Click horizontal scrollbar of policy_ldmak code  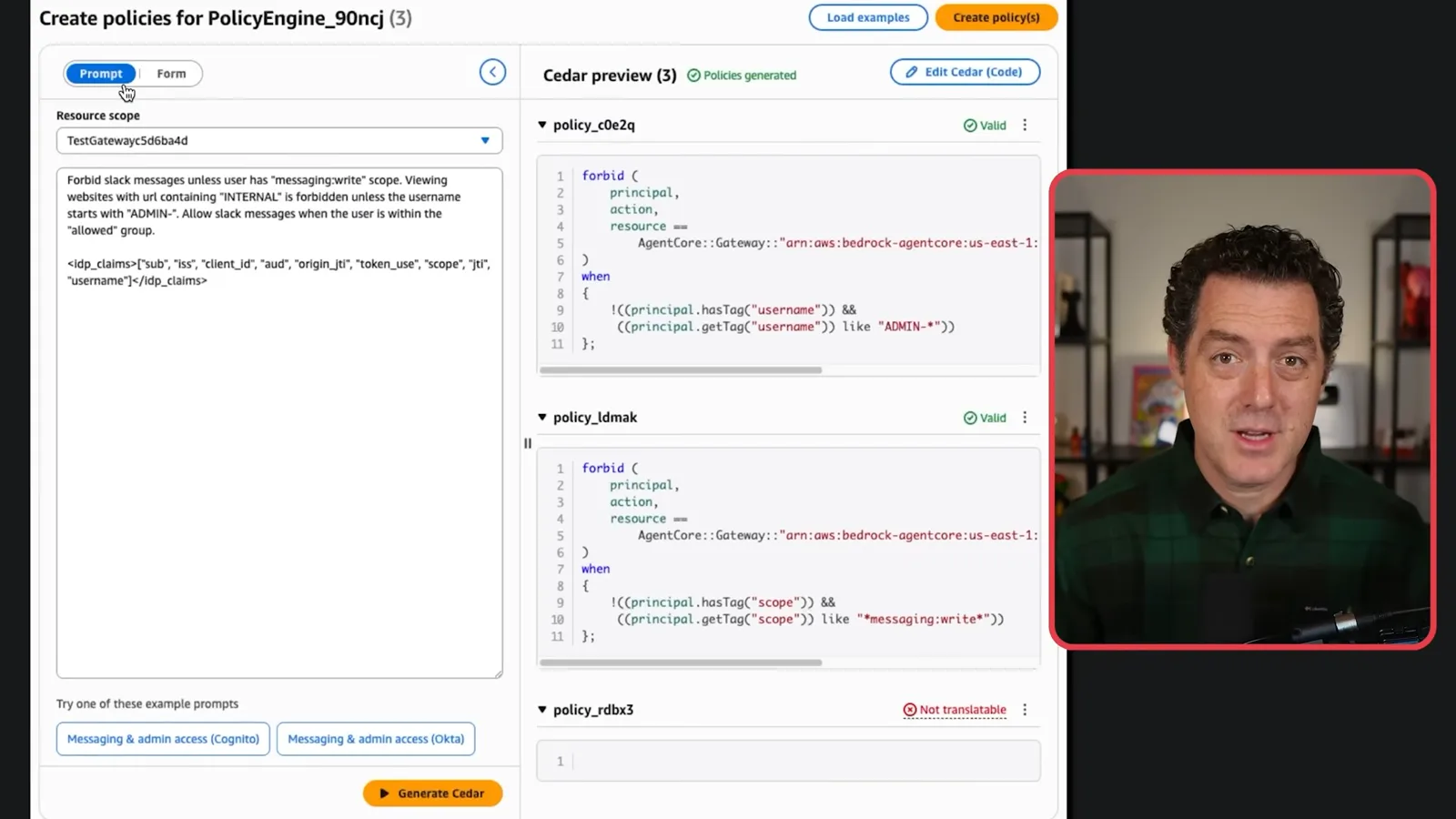point(681,662)
